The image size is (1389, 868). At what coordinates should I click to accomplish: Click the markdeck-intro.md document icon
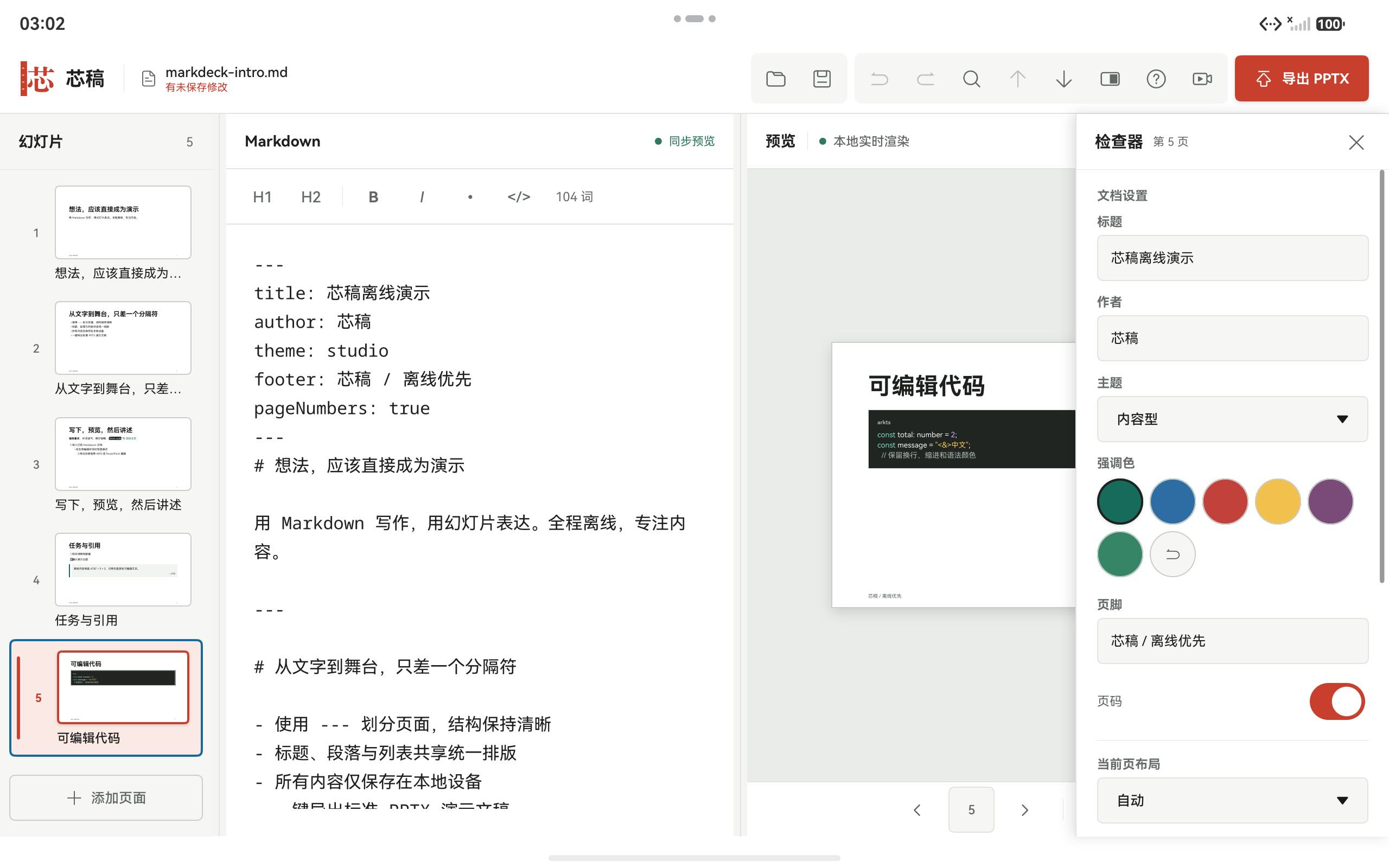coord(149,79)
